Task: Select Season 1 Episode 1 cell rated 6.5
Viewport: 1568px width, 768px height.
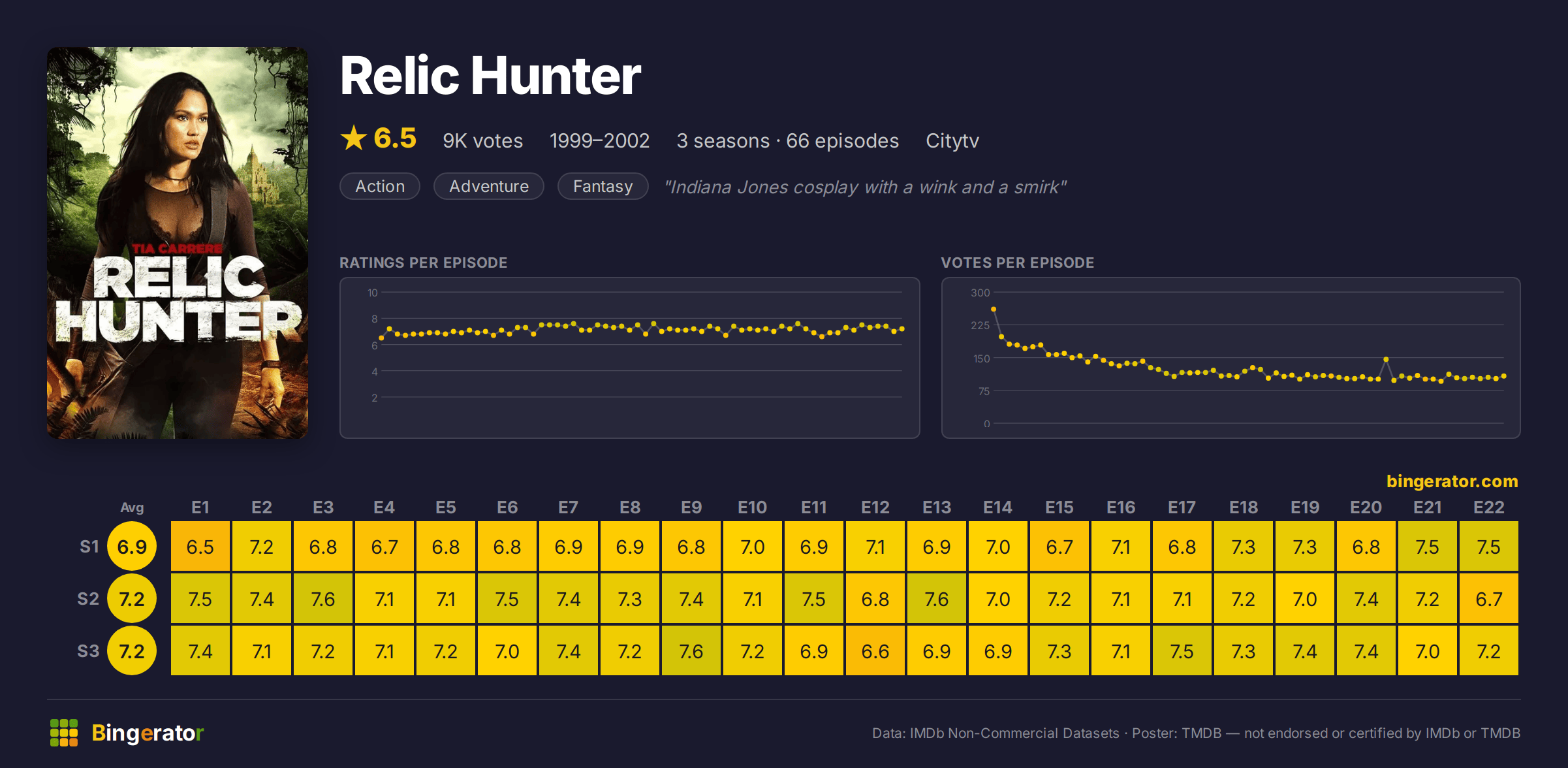Action: click(x=200, y=547)
